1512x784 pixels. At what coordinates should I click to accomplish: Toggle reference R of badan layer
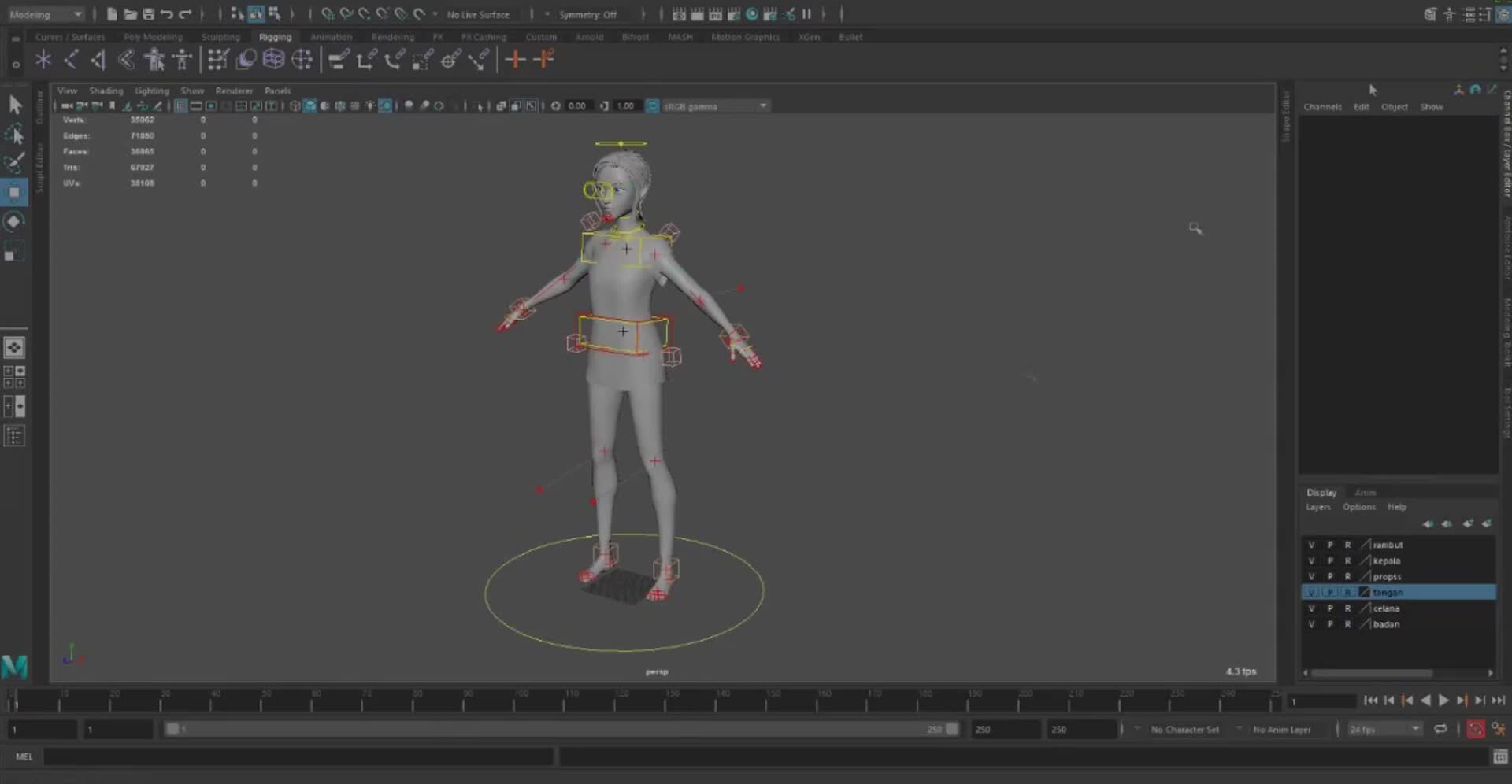click(1347, 624)
